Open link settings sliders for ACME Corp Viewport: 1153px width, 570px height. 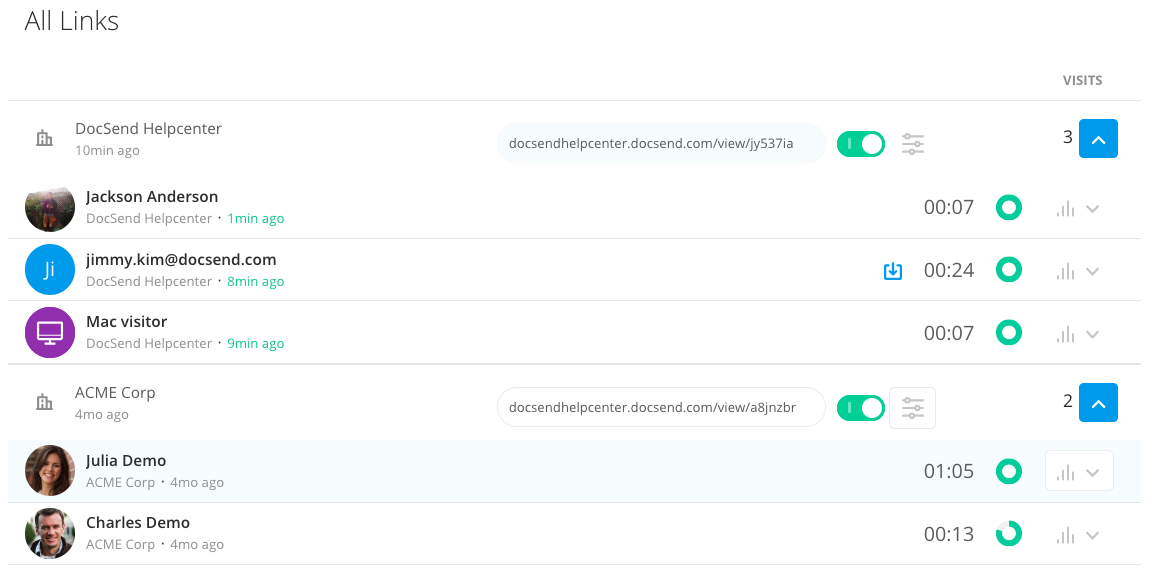click(913, 407)
